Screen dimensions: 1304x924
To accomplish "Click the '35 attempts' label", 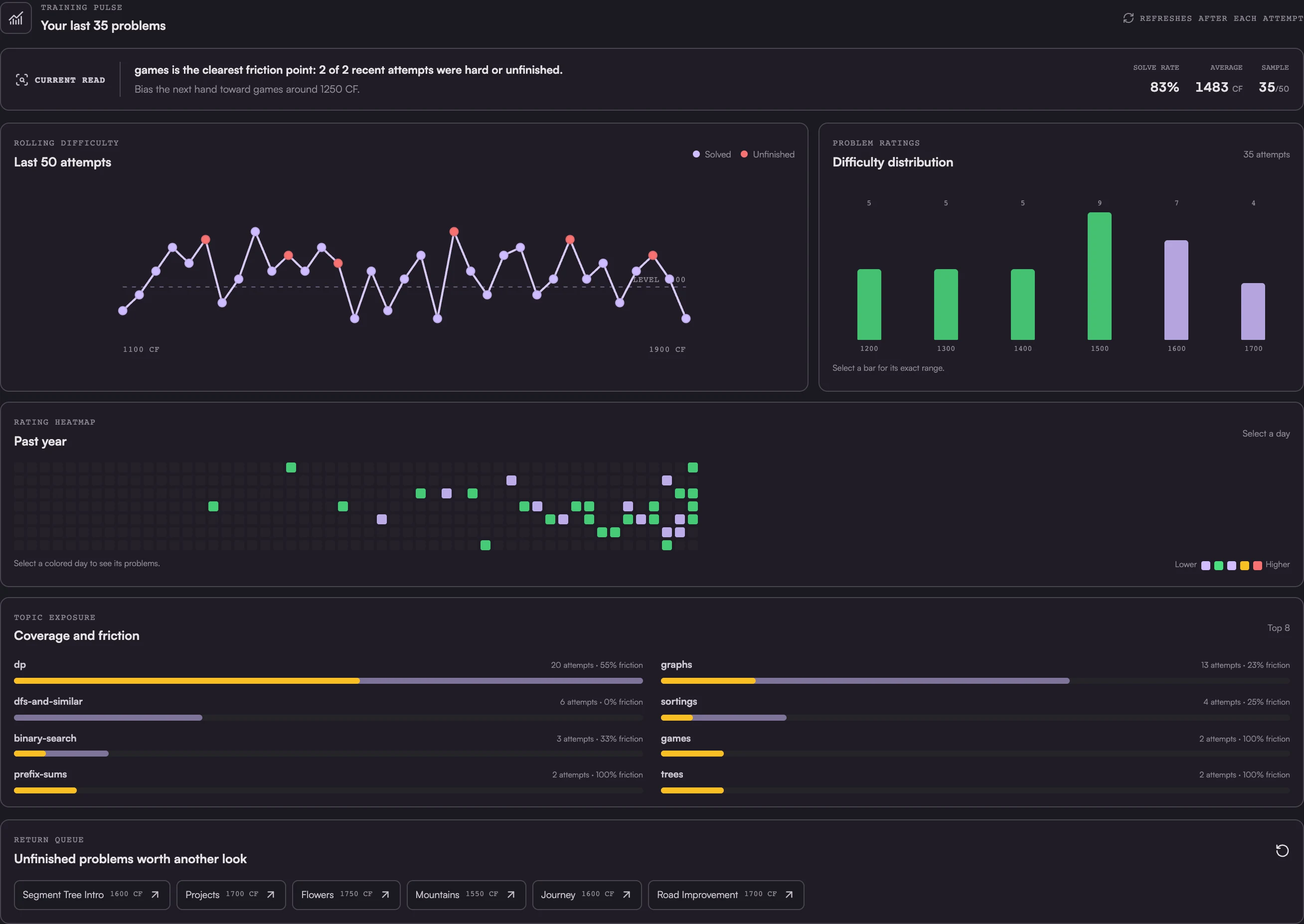I will (1267, 154).
